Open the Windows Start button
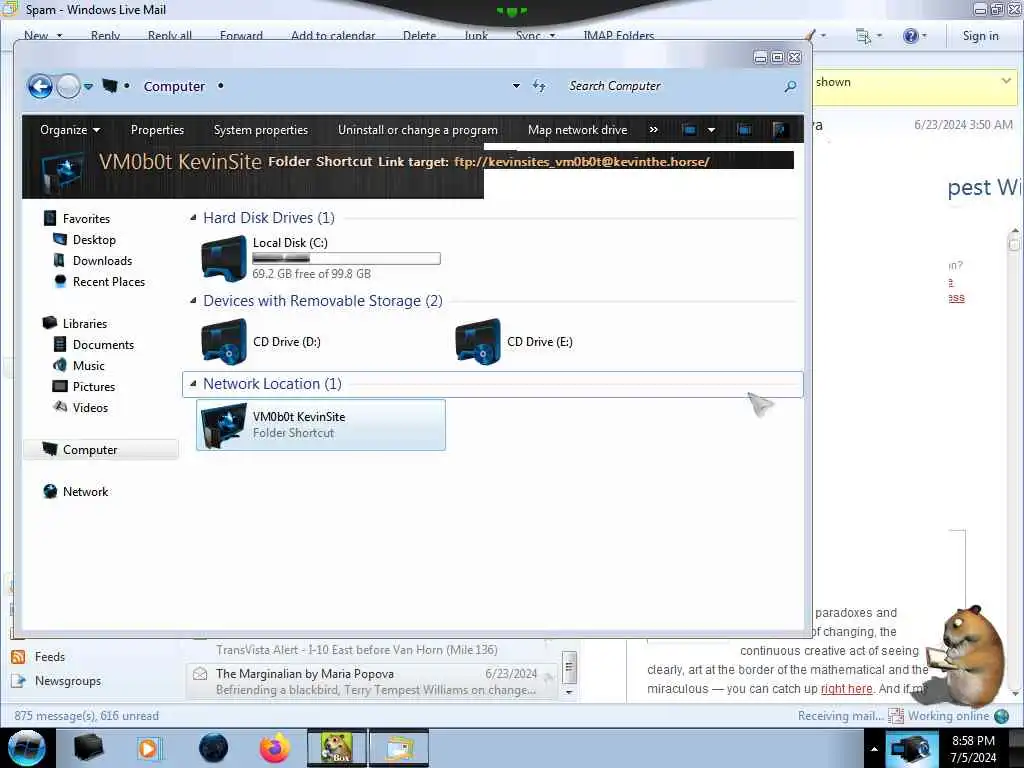1024x768 pixels. (27, 748)
